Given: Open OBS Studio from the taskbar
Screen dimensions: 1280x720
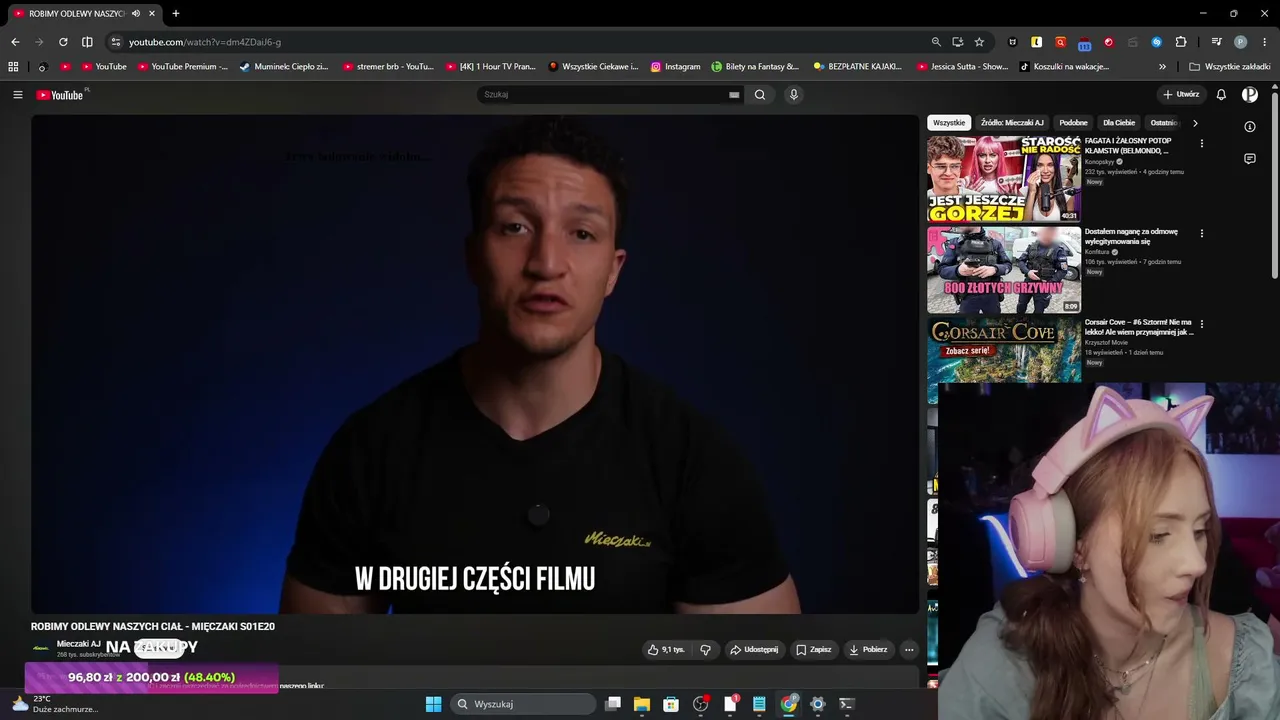Looking at the screenshot, I should [700, 704].
